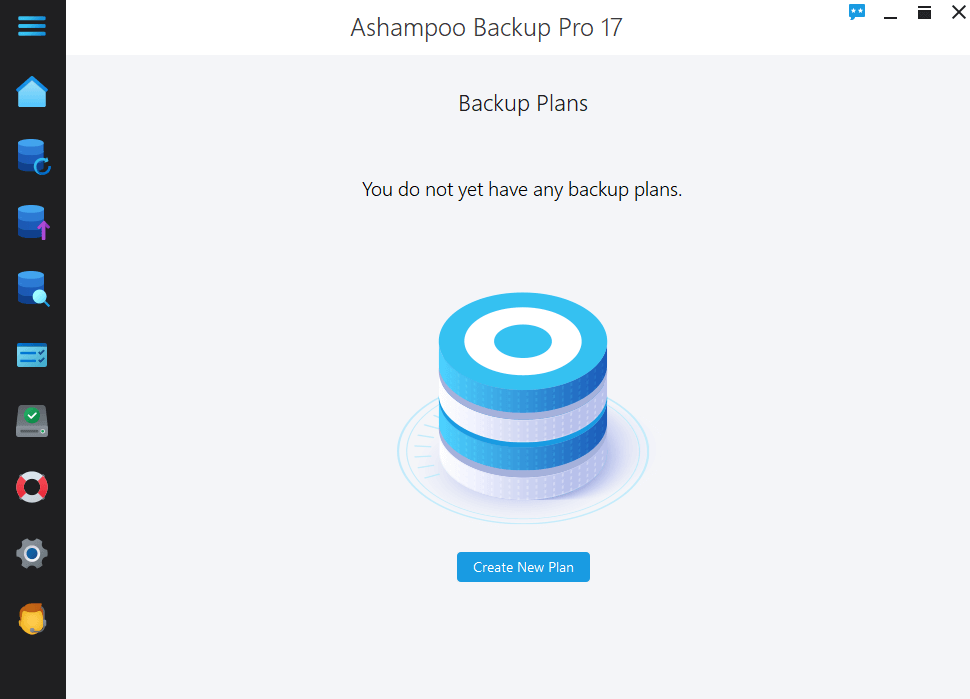Contact support via the headset avatar icon
This screenshot has height=699, width=970.
pyautogui.click(x=32, y=619)
